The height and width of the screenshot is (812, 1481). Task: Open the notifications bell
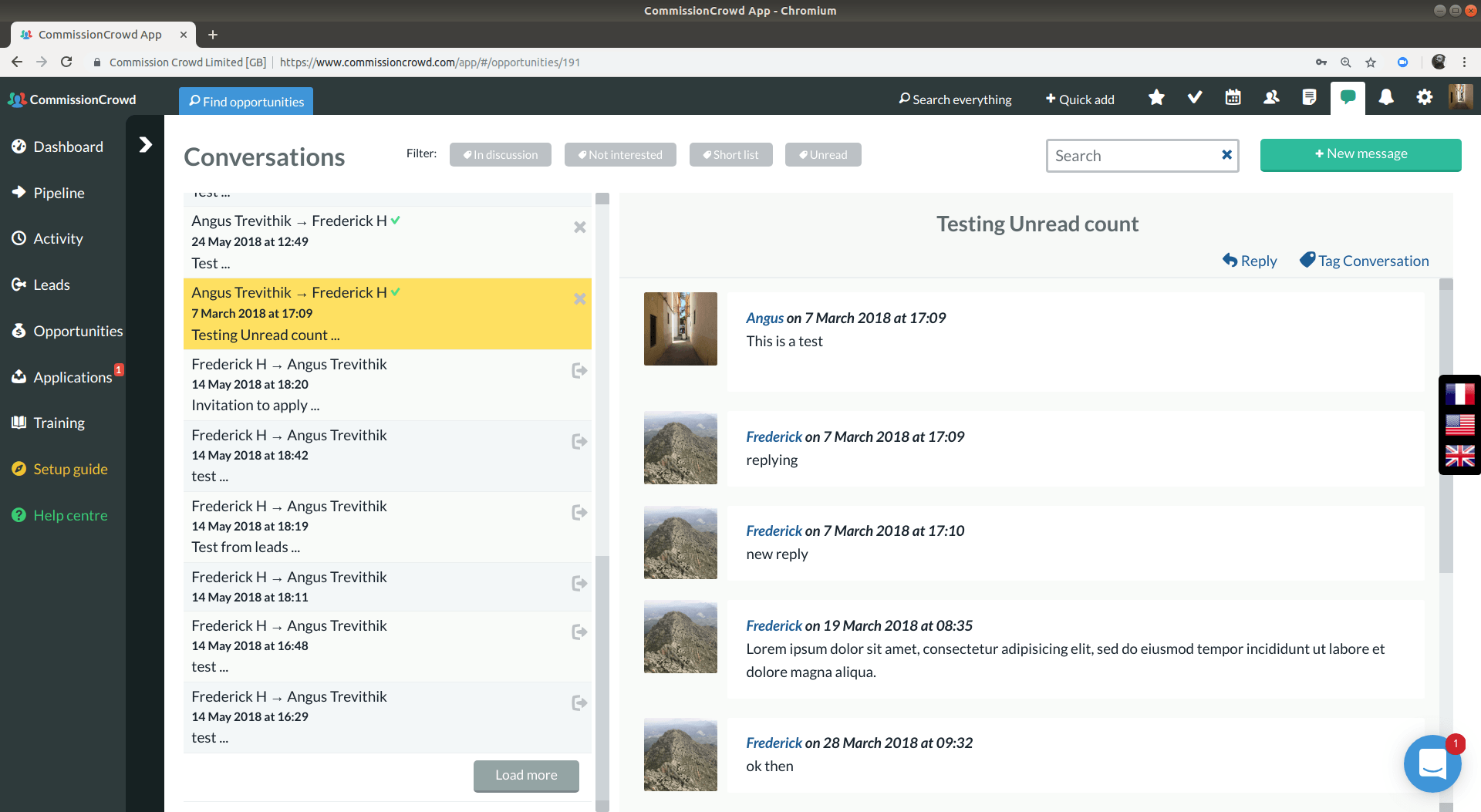[x=1386, y=98]
